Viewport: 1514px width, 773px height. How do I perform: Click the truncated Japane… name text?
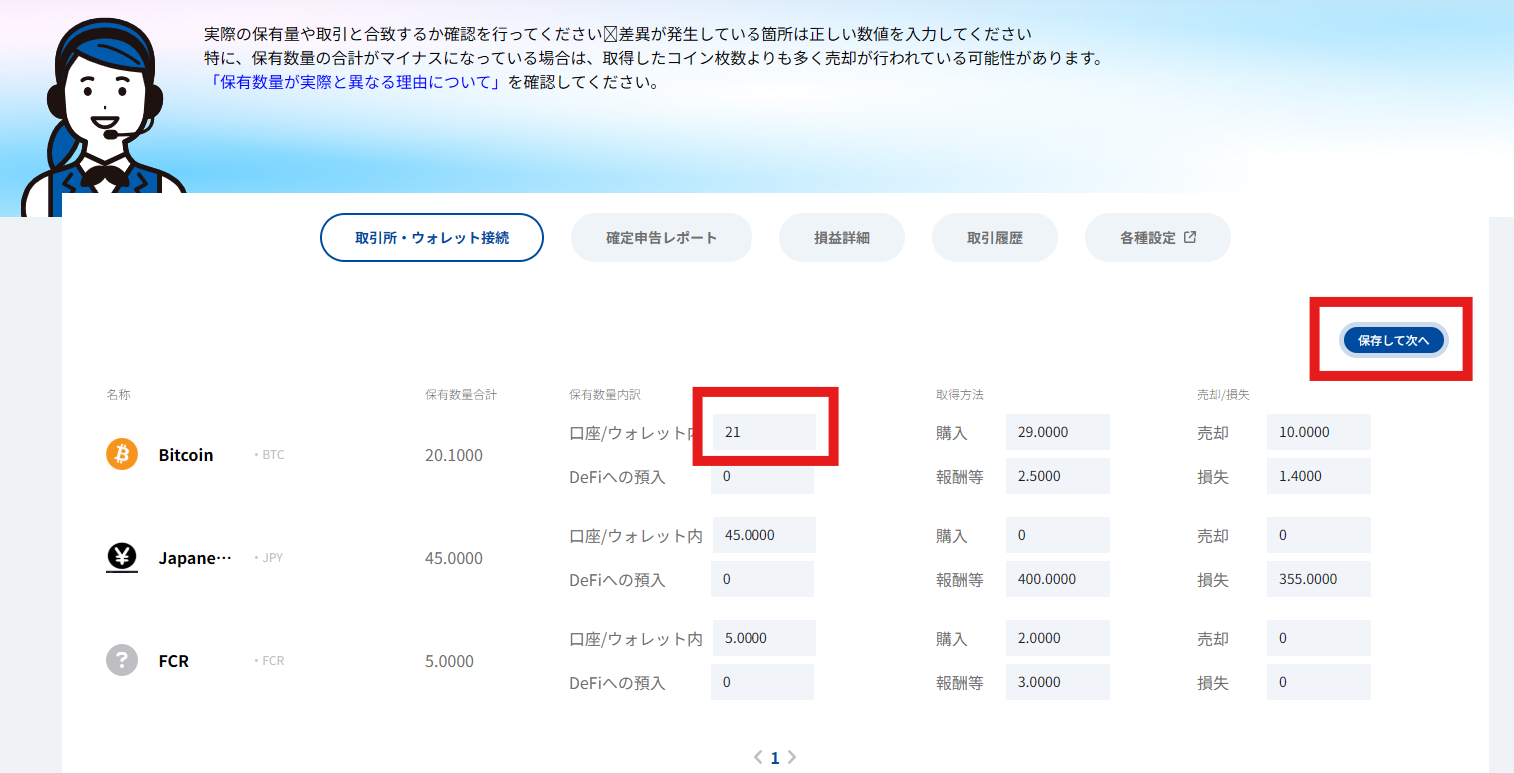point(195,558)
